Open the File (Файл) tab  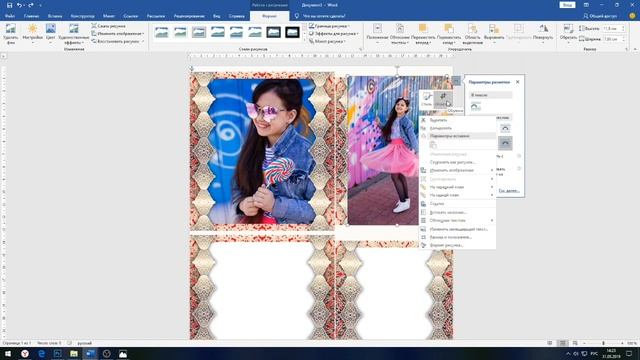click(10, 16)
